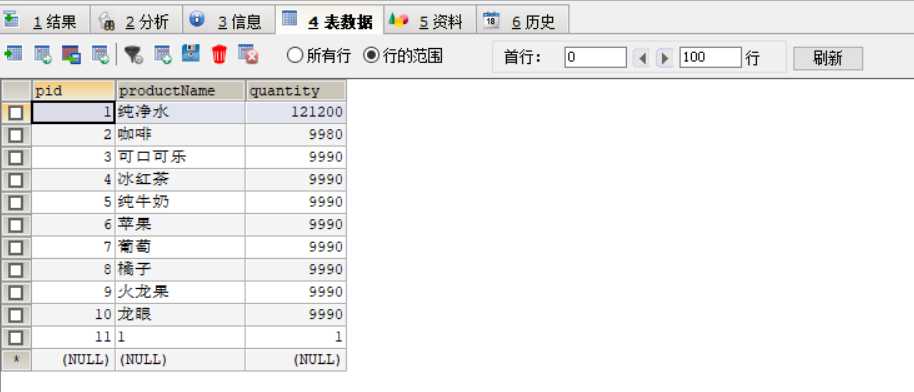The image size is (914, 392).
Task: Select the 龙眼 cell
Action: point(180,315)
